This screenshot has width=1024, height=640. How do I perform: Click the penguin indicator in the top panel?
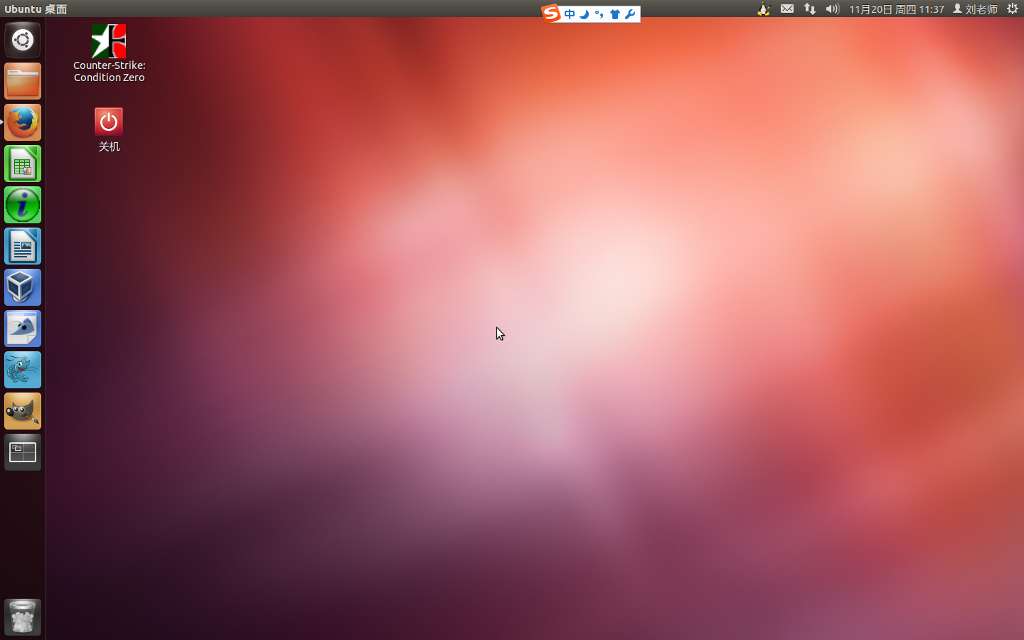763,9
